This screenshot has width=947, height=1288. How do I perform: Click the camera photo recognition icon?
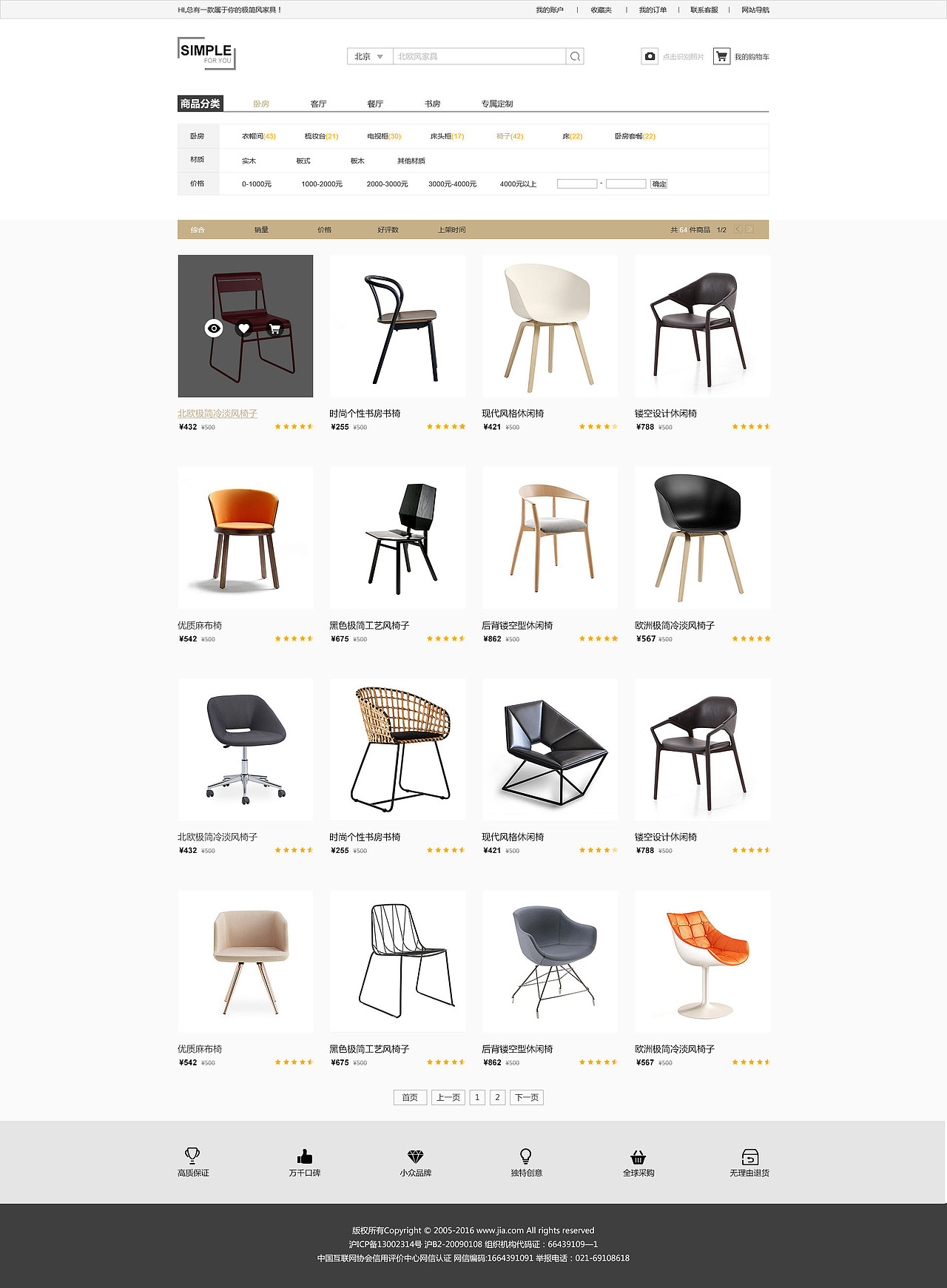(650, 56)
